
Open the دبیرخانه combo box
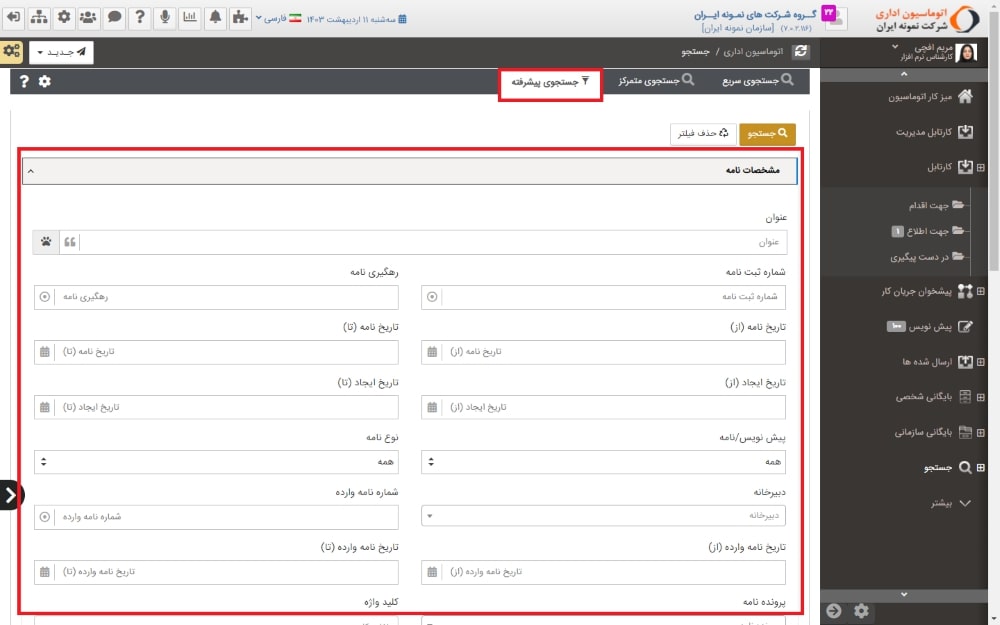point(603,516)
